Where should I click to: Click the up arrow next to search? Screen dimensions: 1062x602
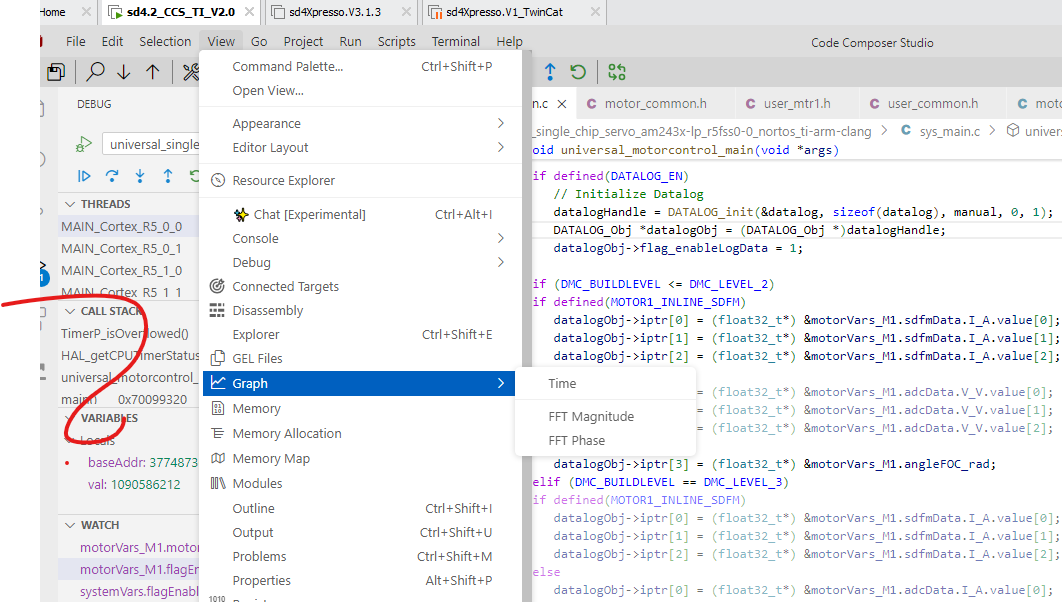coord(153,72)
